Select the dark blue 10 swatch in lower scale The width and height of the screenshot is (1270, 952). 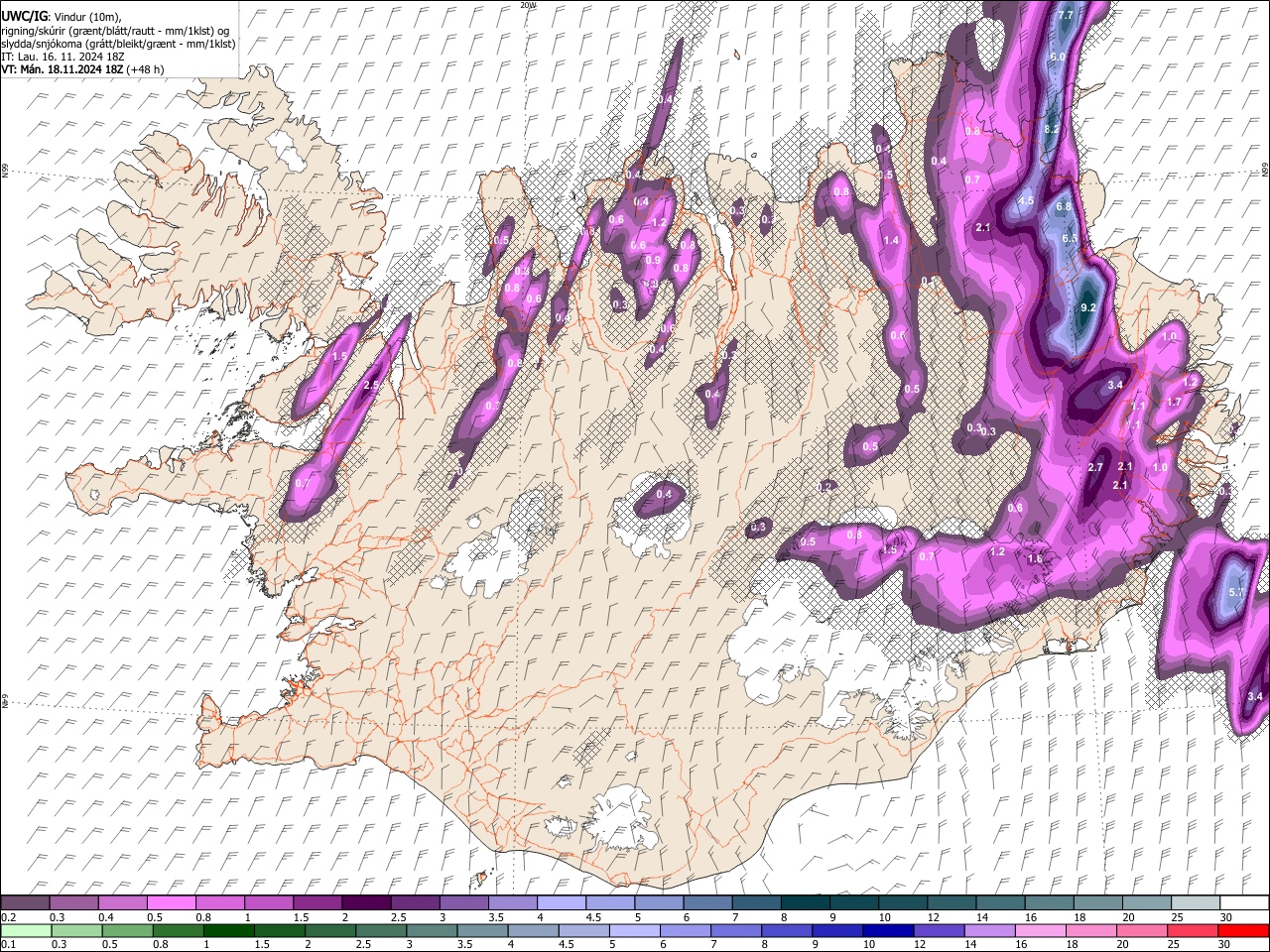(886, 930)
